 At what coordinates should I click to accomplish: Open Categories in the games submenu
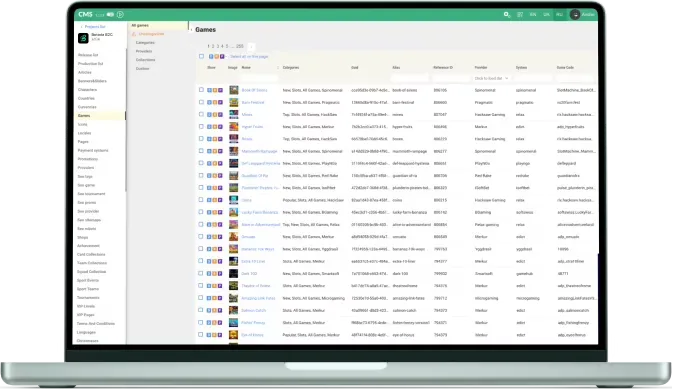click(145, 43)
